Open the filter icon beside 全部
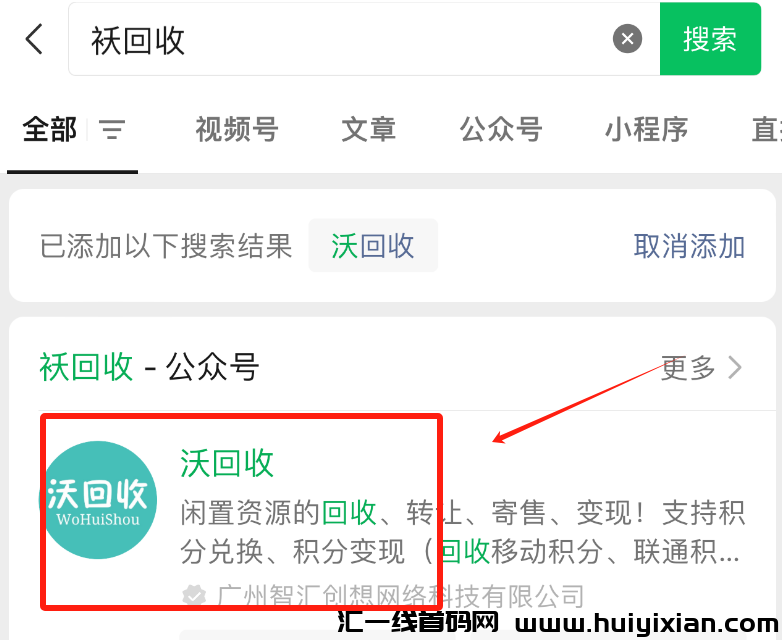Image resolution: width=782 pixels, height=640 pixels. [x=112, y=130]
